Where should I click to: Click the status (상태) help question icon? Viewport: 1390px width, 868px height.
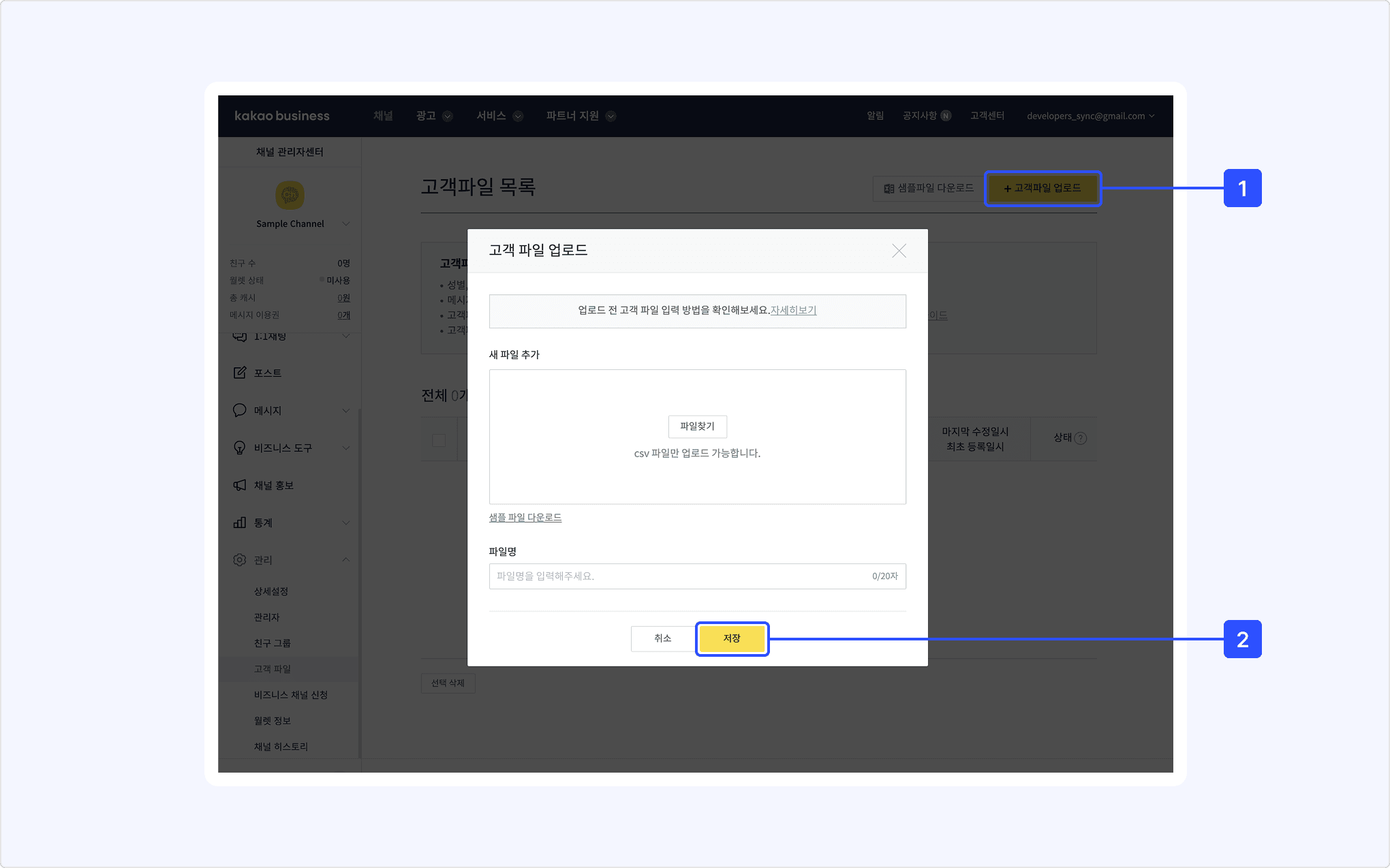coord(1080,438)
